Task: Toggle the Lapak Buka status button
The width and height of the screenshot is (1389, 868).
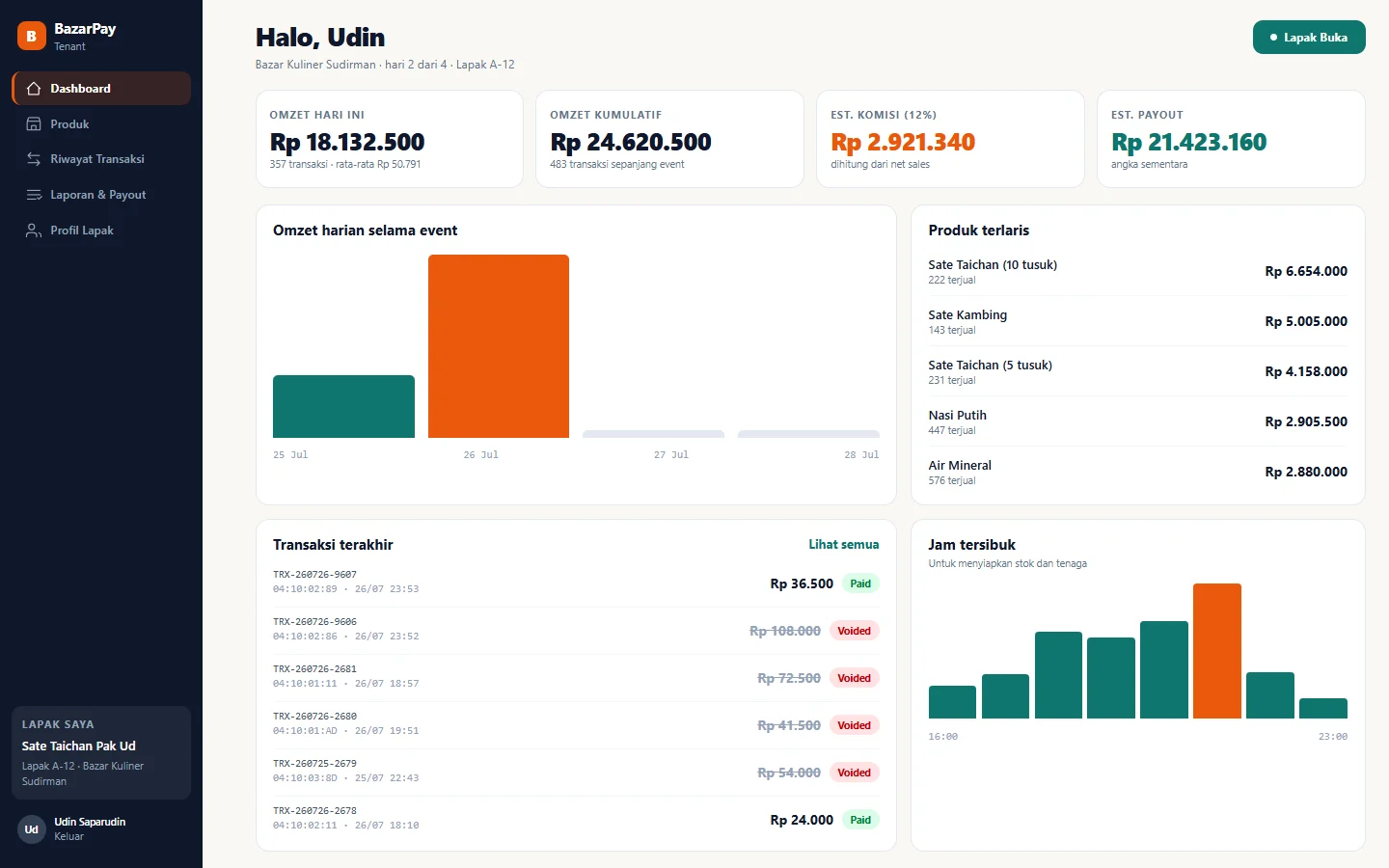Action: coord(1309,38)
